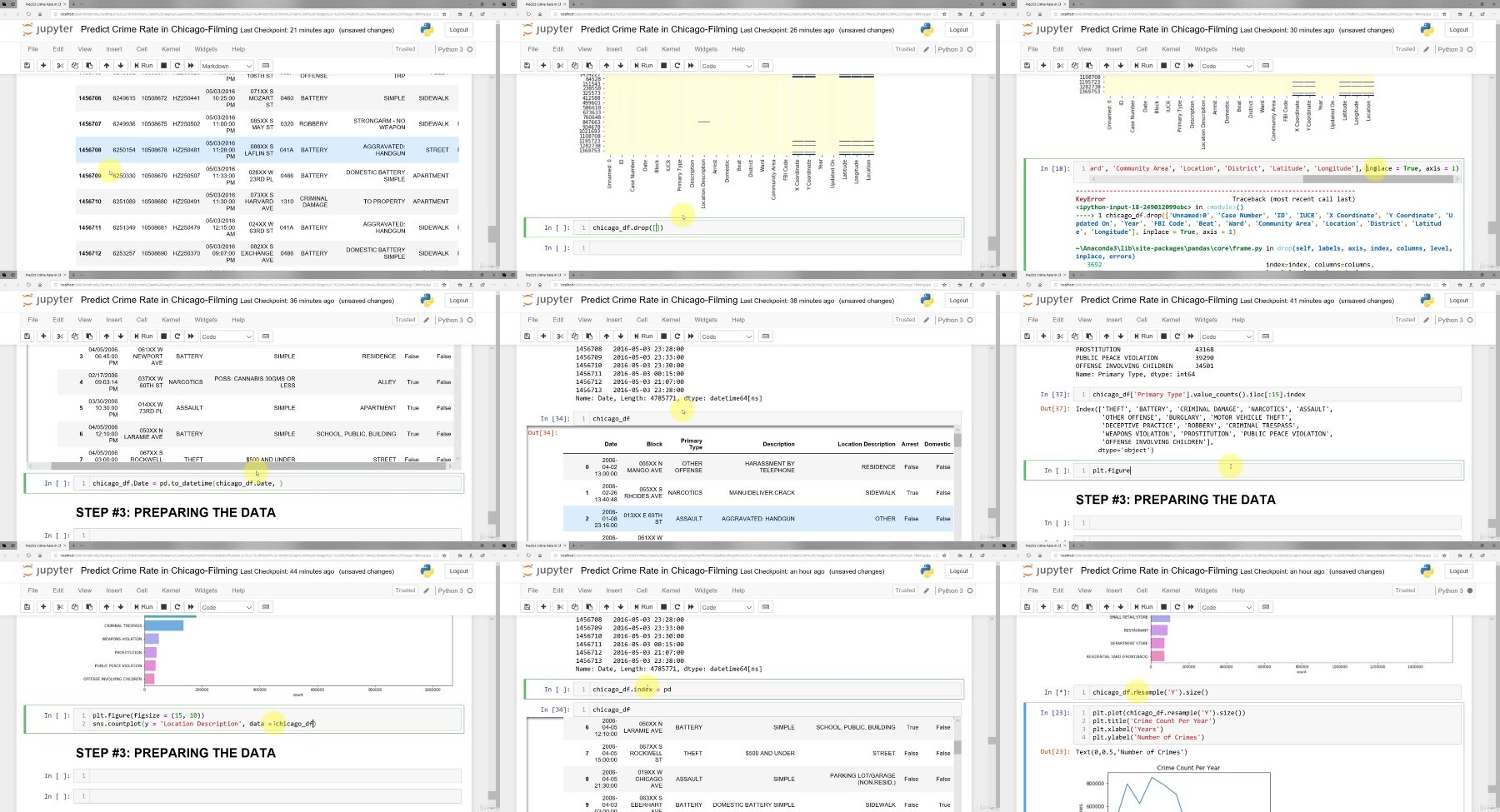Open Cell menu in the 38-minutes-ago notebook
The image size is (1500, 812).
click(642, 320)
